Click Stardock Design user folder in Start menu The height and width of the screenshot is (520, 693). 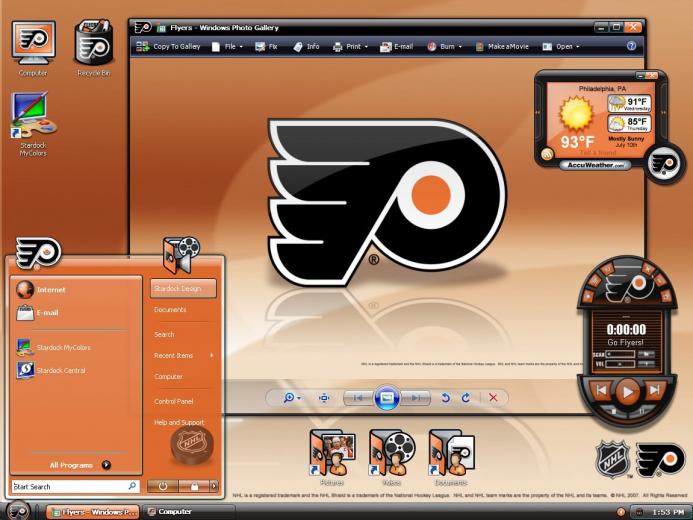click(x=183, y=288)
